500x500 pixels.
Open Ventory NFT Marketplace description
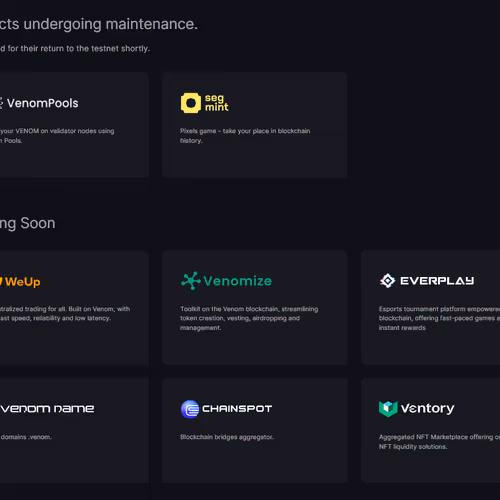click(x=439, y=442)
